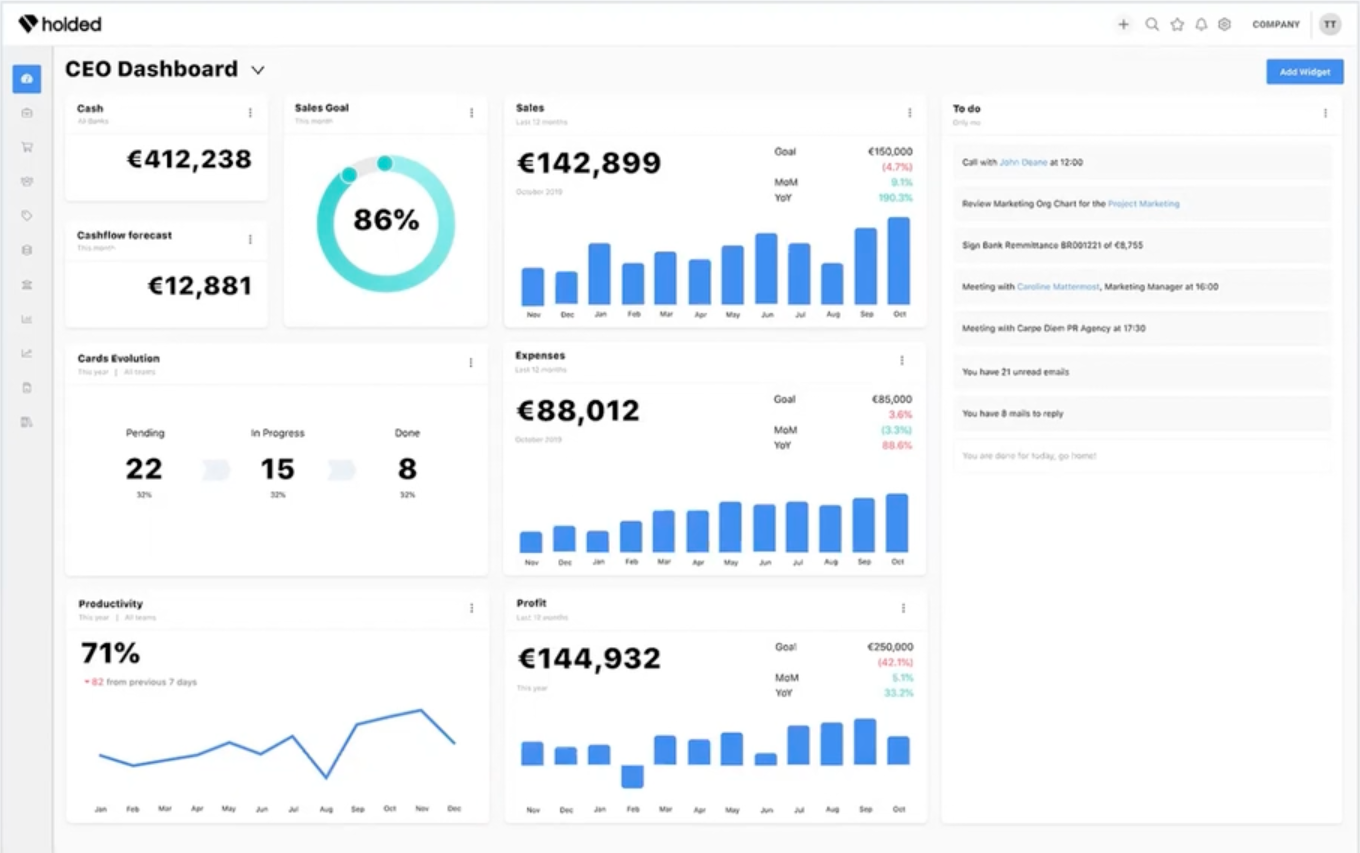Image resolution: width=1360 pixels, height=853 pixels.
Task: Click the analytics bar chart icon in the sidebar
Action: (26, 319)
